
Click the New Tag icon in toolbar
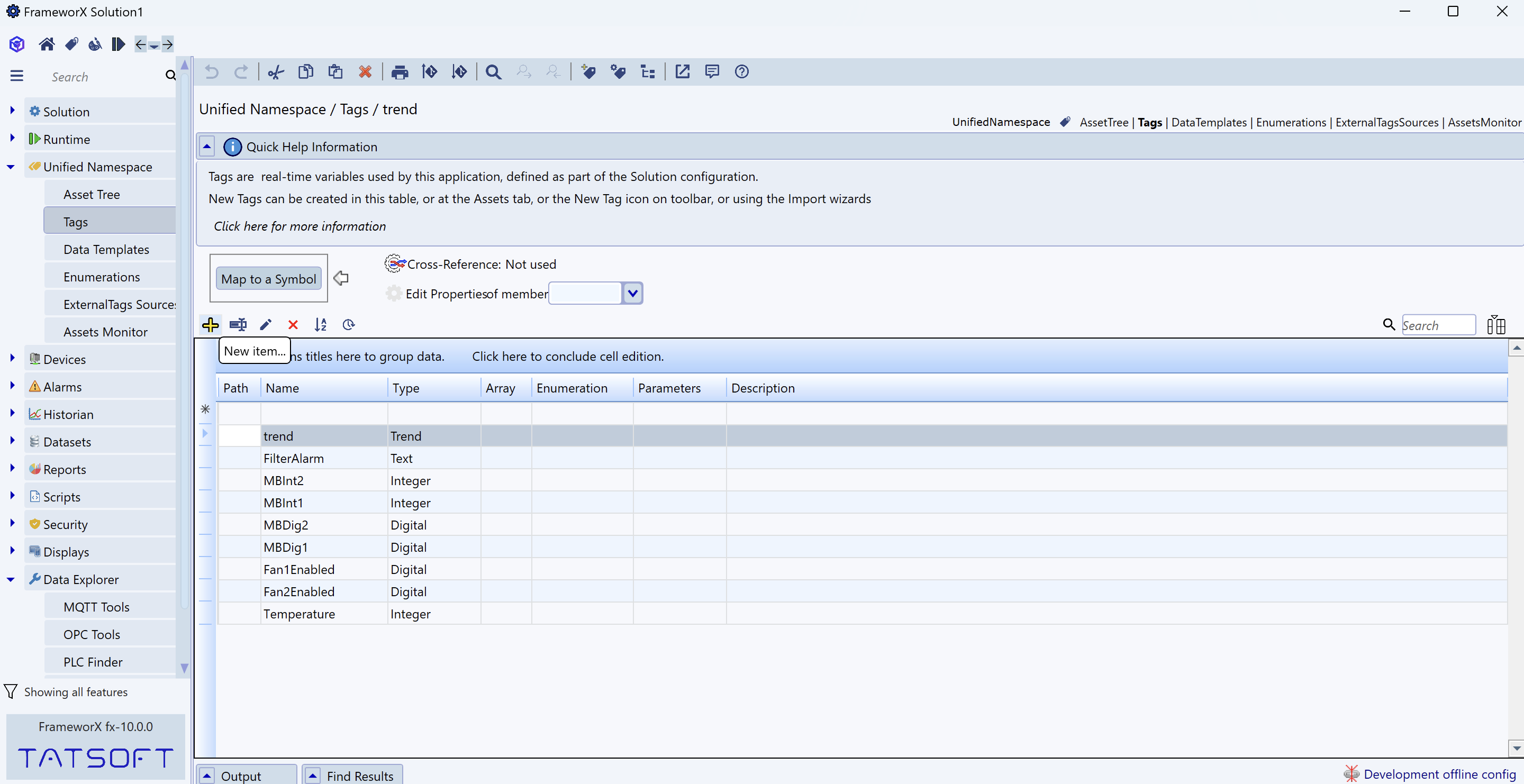pyautogui.click(x=588, y=72)
